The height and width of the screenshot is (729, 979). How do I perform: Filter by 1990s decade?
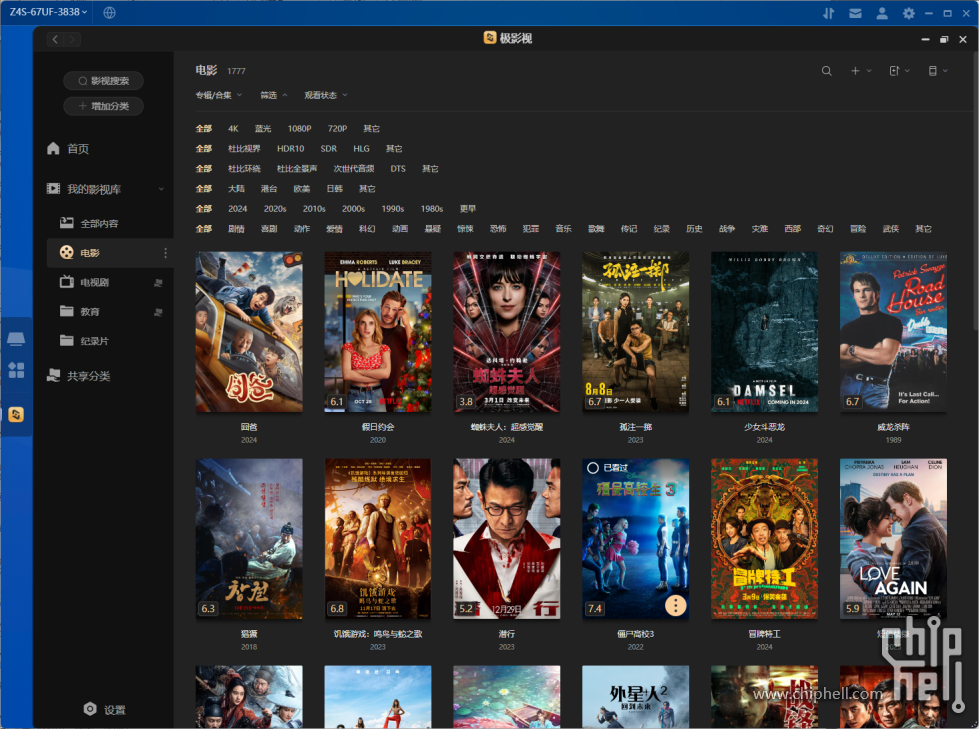[x=393, y=208]
